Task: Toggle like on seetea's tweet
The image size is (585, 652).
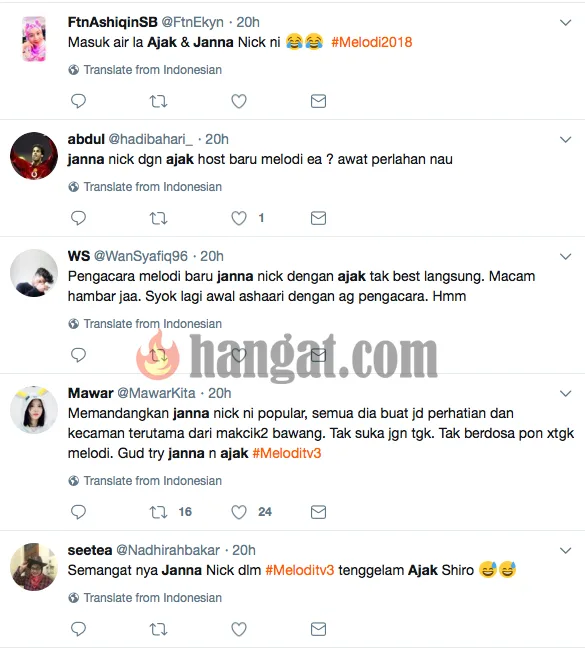Action: [239, 629]
